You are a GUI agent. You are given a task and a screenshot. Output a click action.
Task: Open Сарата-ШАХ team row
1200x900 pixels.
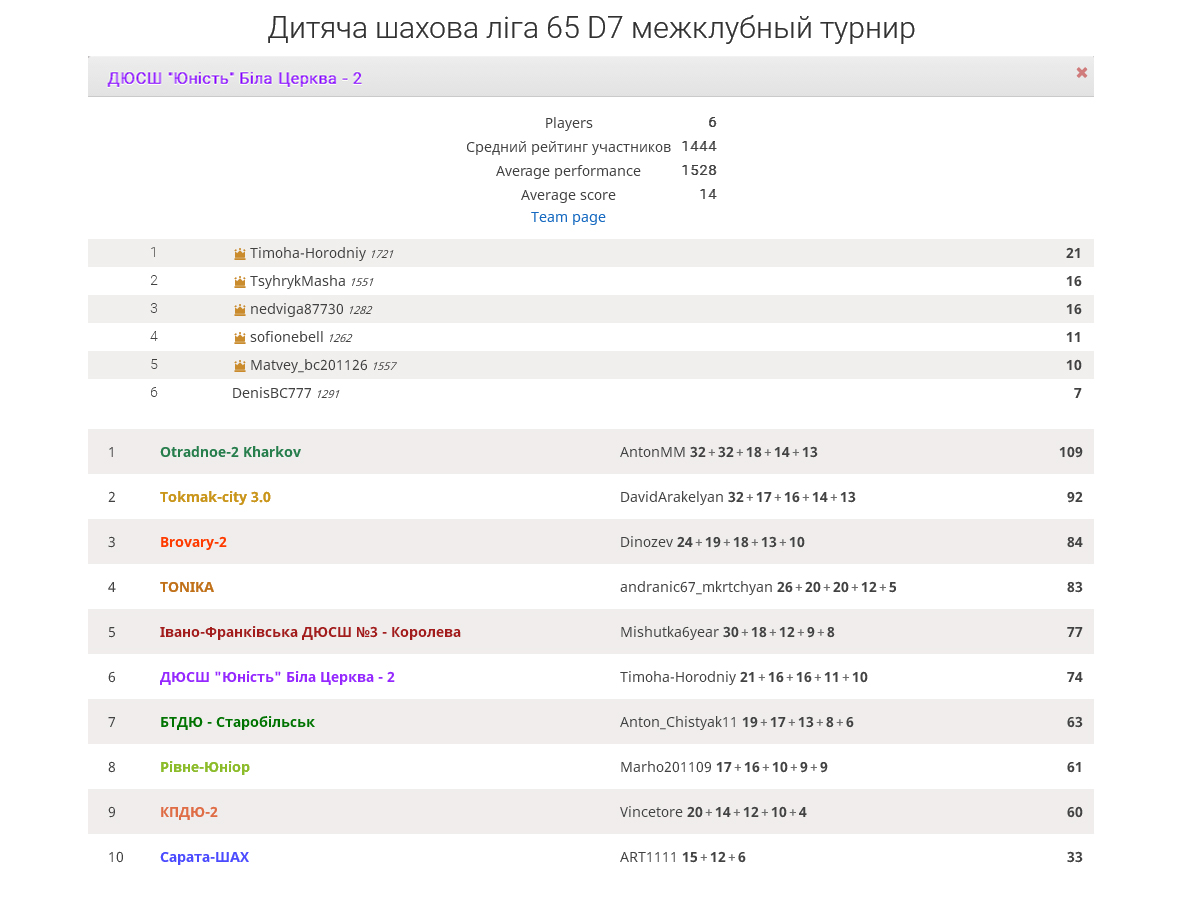pyautogui.click(x=204, y=857)
